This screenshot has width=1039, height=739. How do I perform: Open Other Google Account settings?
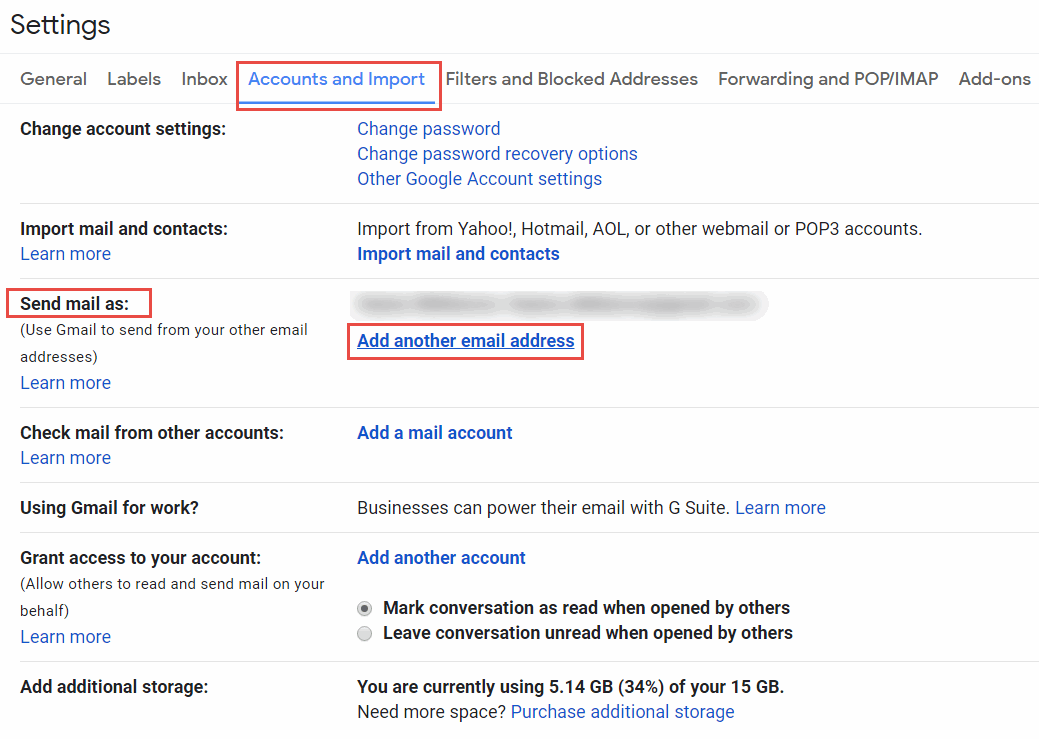(480, 179)
